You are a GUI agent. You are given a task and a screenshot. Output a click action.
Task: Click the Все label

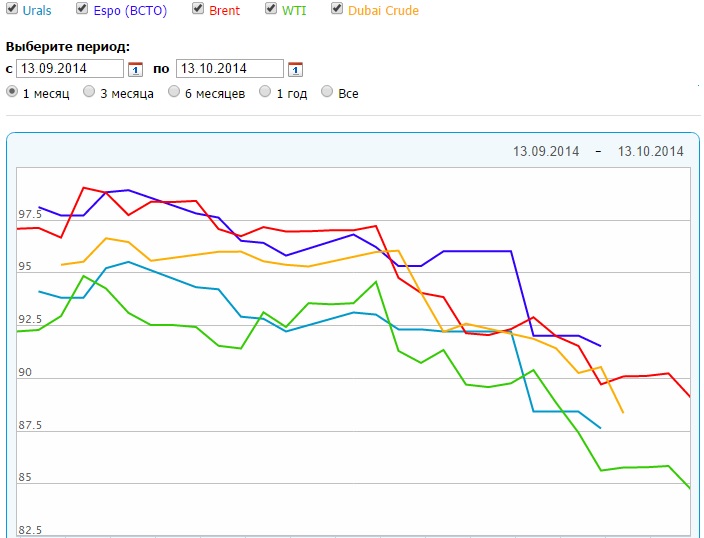tap(348, 94)
